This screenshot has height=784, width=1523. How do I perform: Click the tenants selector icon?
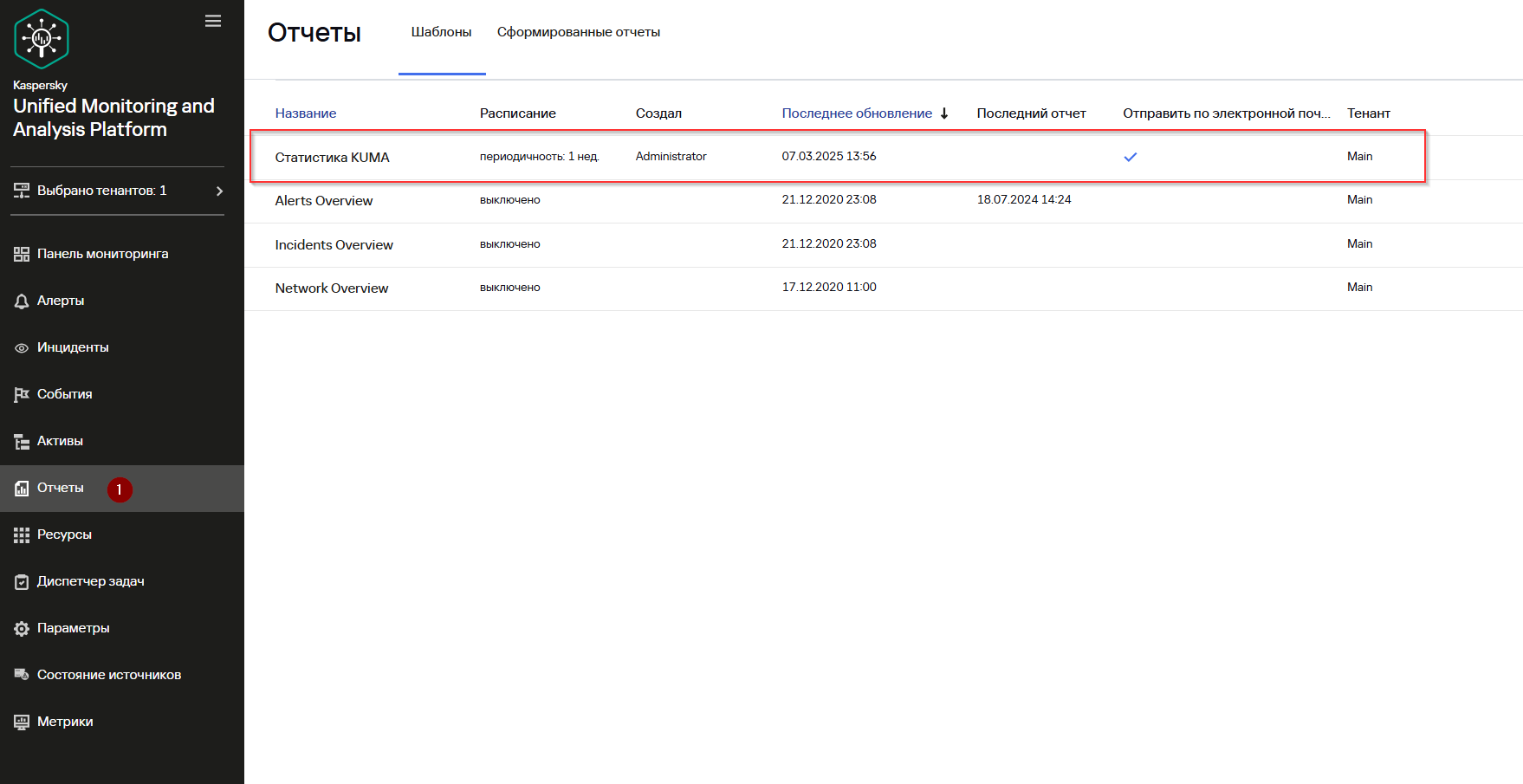22,191
